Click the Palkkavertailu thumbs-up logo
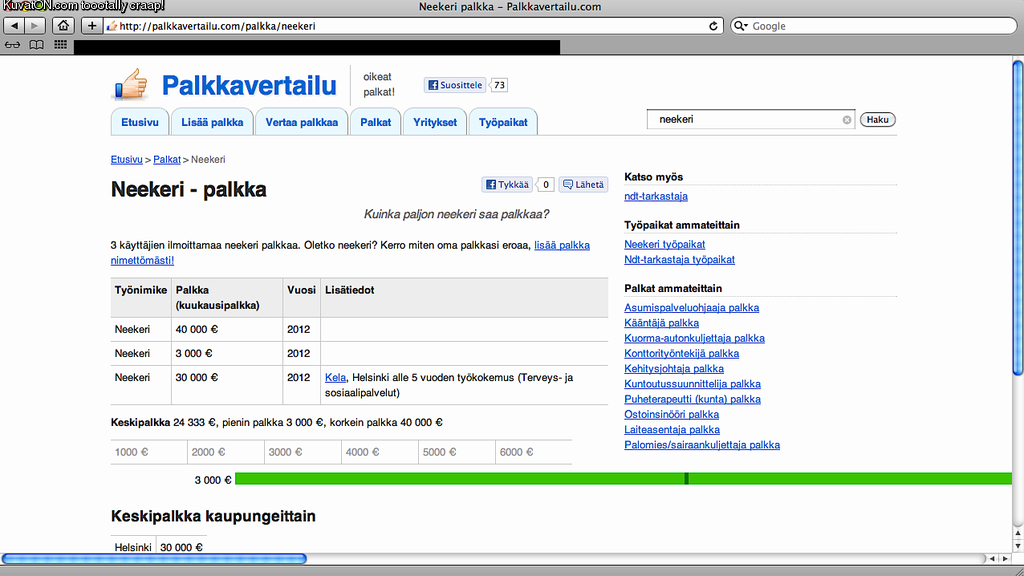1024x576 pixels. point(129,85)
